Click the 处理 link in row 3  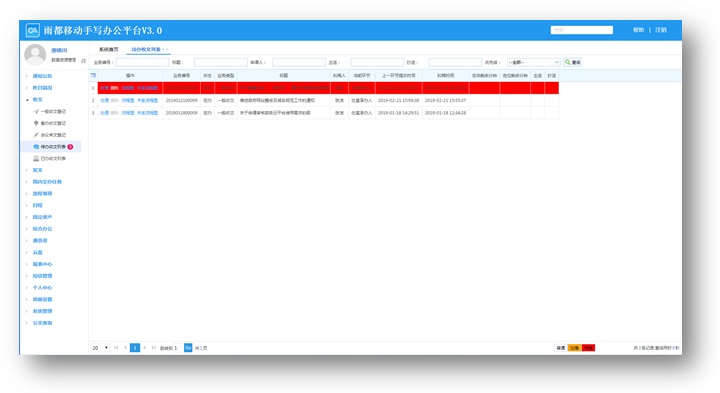pos(105,112)
